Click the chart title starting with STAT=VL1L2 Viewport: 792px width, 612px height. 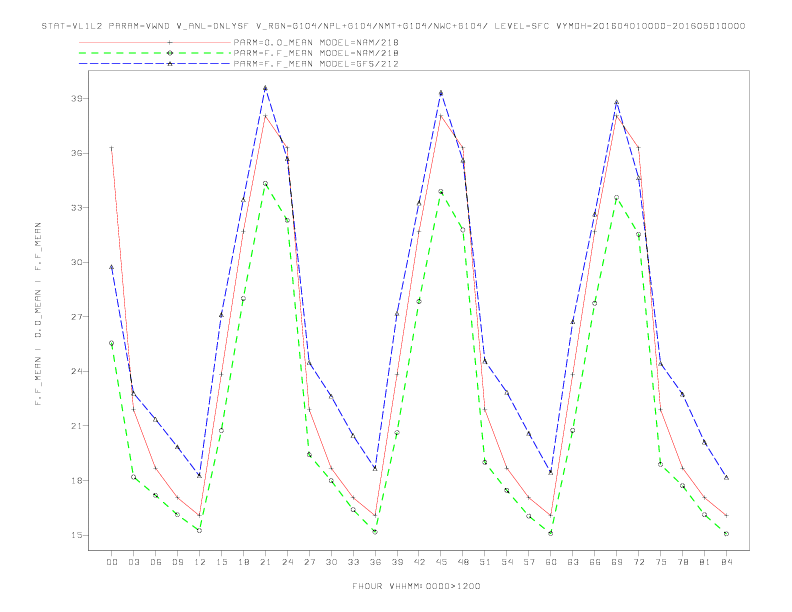pos(393,26)
